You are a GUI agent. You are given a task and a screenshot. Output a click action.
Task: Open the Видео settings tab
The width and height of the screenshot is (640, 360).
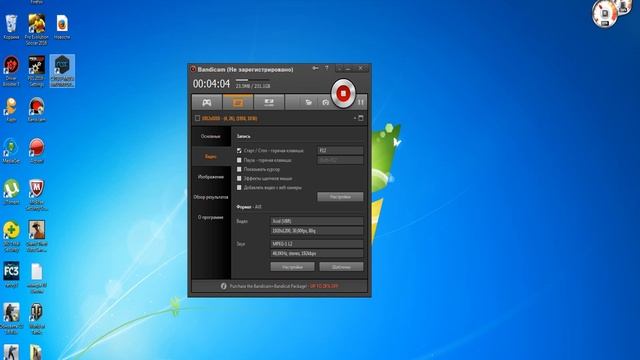211,157
